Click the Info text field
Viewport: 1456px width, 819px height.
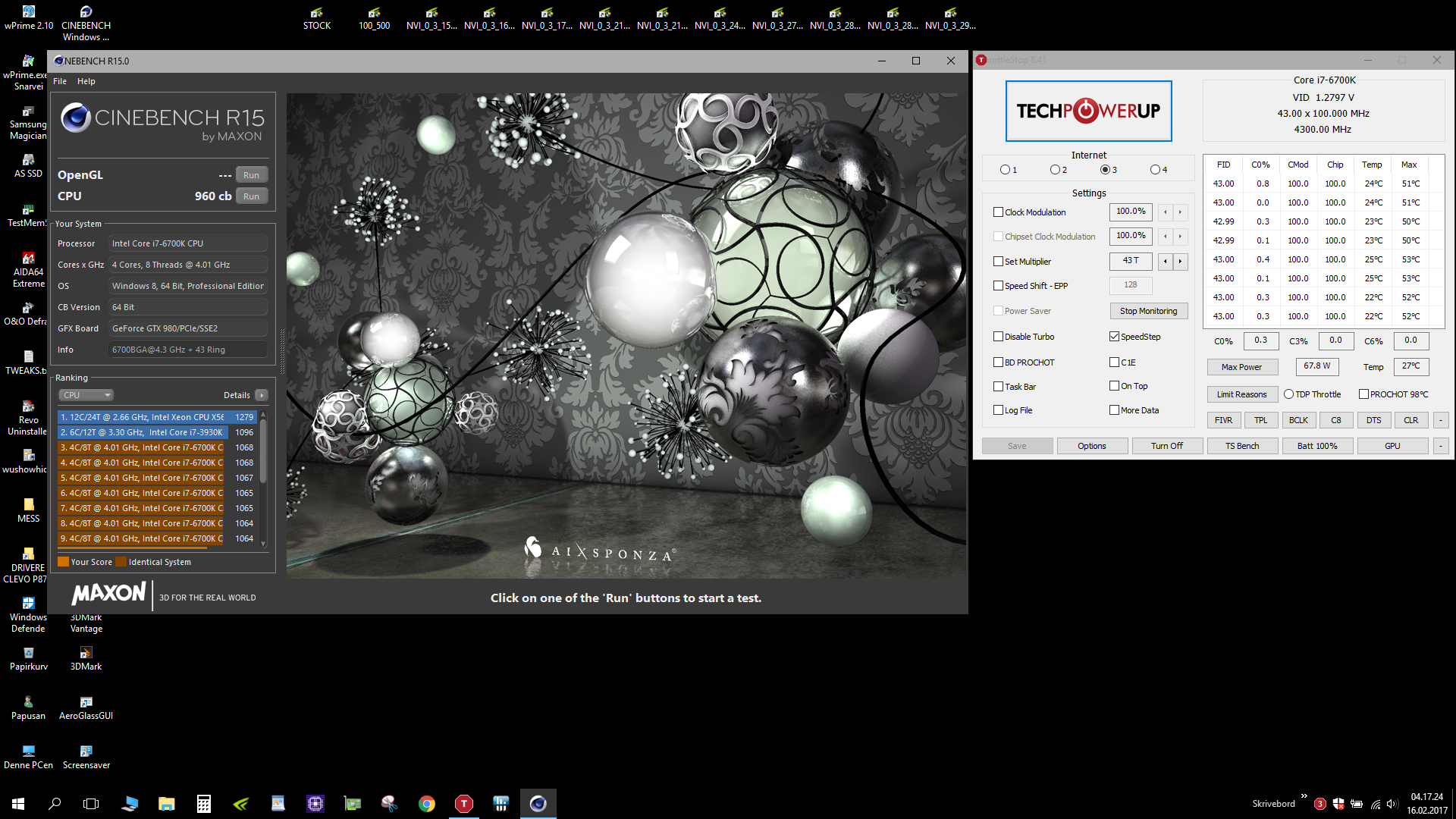tap(188, 350)
